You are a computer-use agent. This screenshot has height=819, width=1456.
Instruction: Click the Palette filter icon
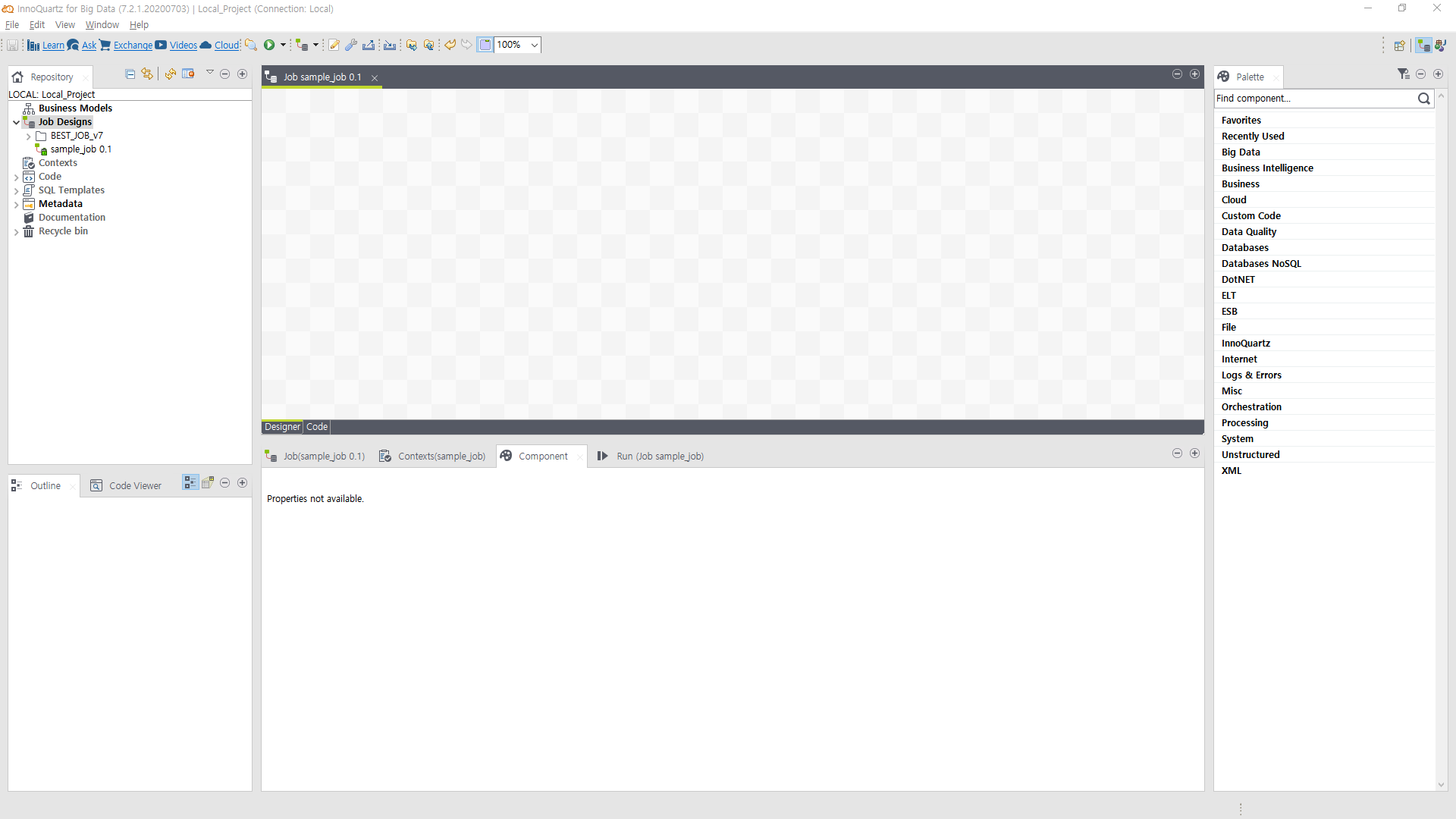[x=1403, y=74]
